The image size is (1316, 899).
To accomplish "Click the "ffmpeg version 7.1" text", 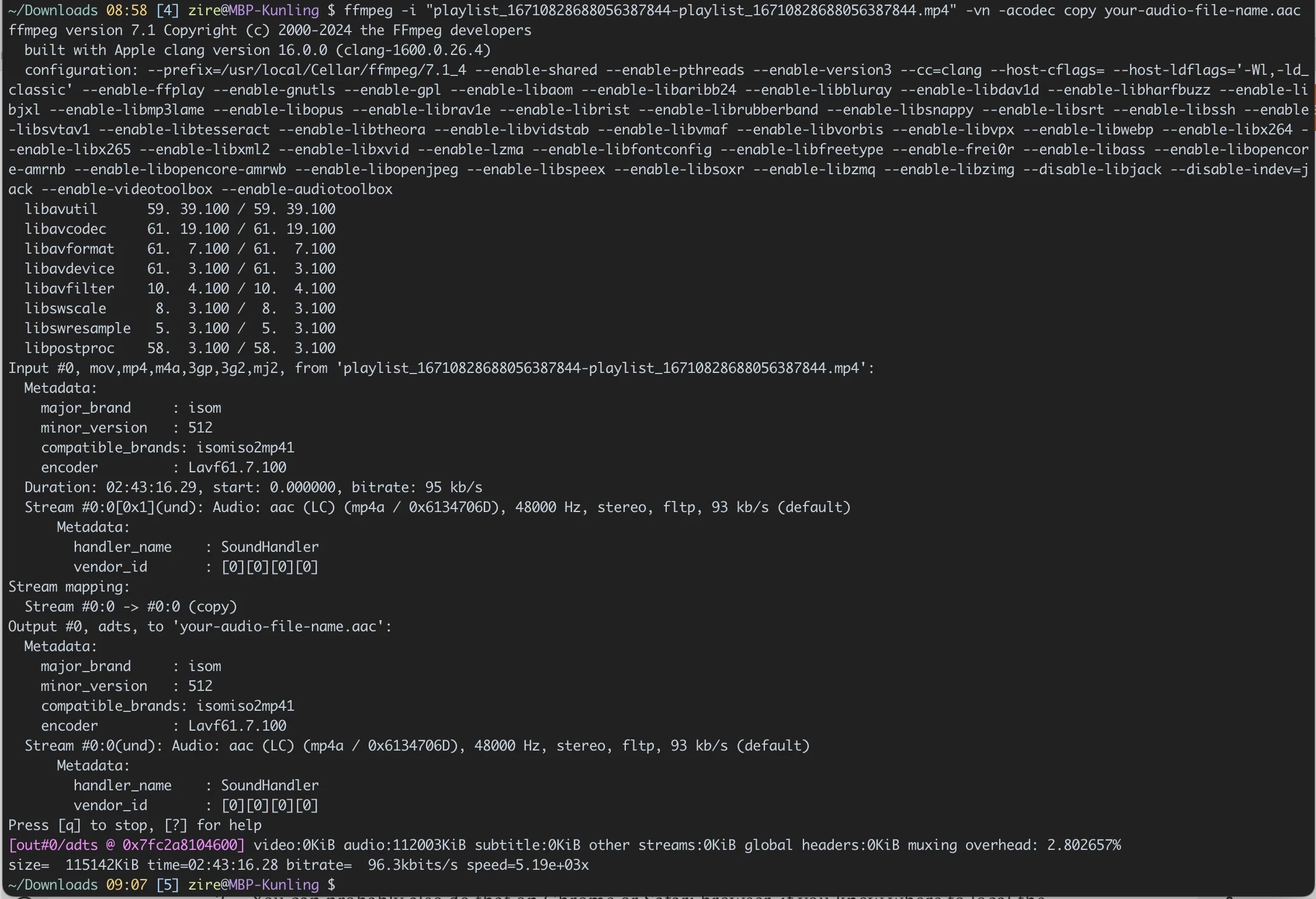I will pyautogui.click(x=81, y=30).
